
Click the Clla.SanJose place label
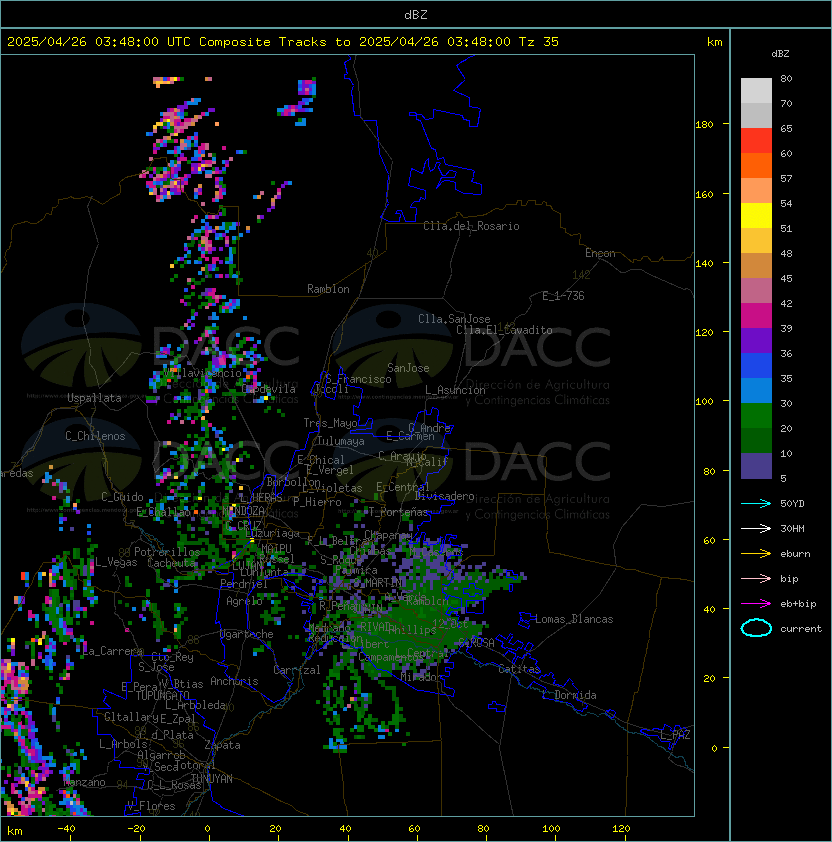tap(454, 319)
